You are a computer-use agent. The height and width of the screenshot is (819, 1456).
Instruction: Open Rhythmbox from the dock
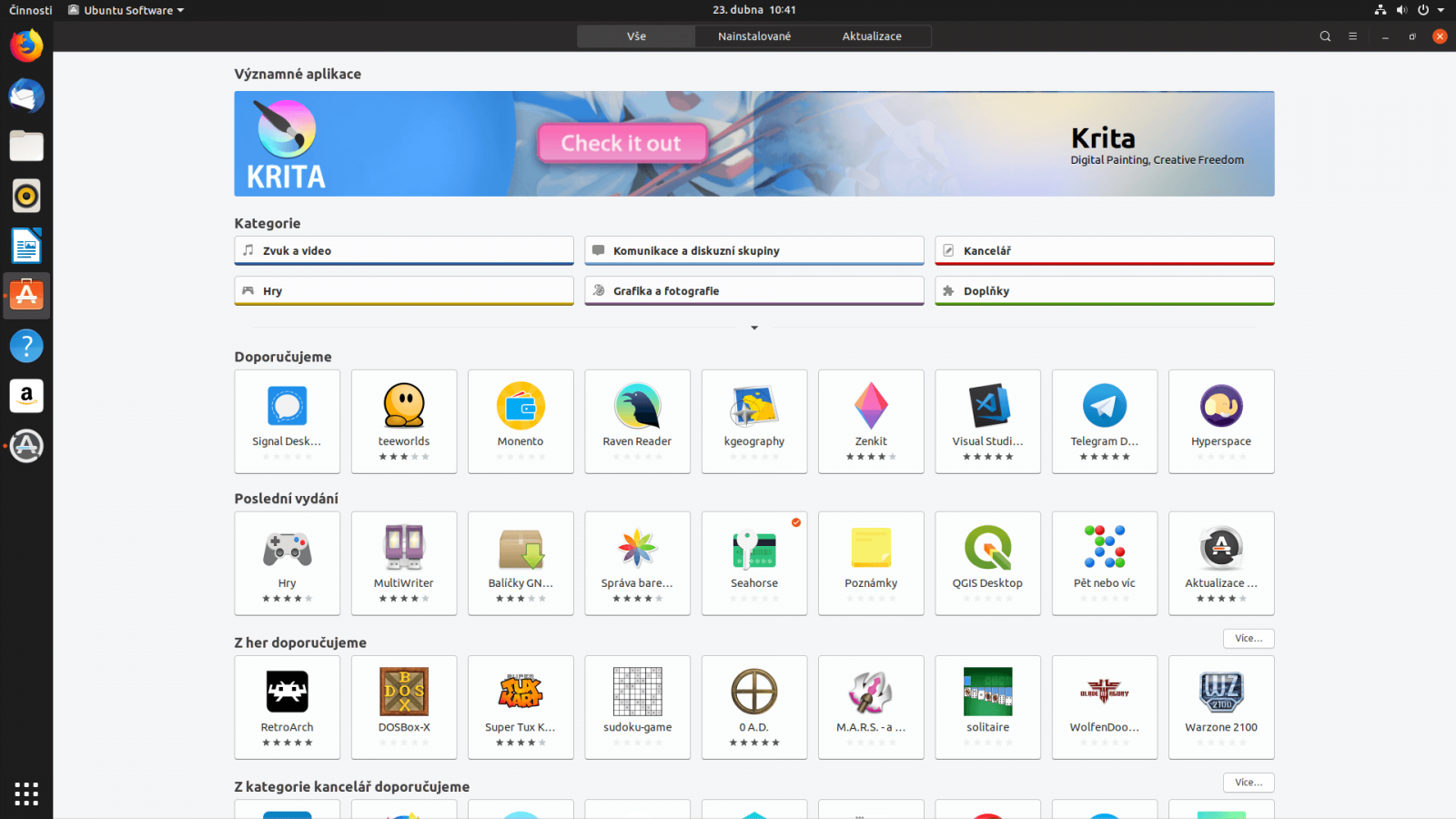click(26, 196)
